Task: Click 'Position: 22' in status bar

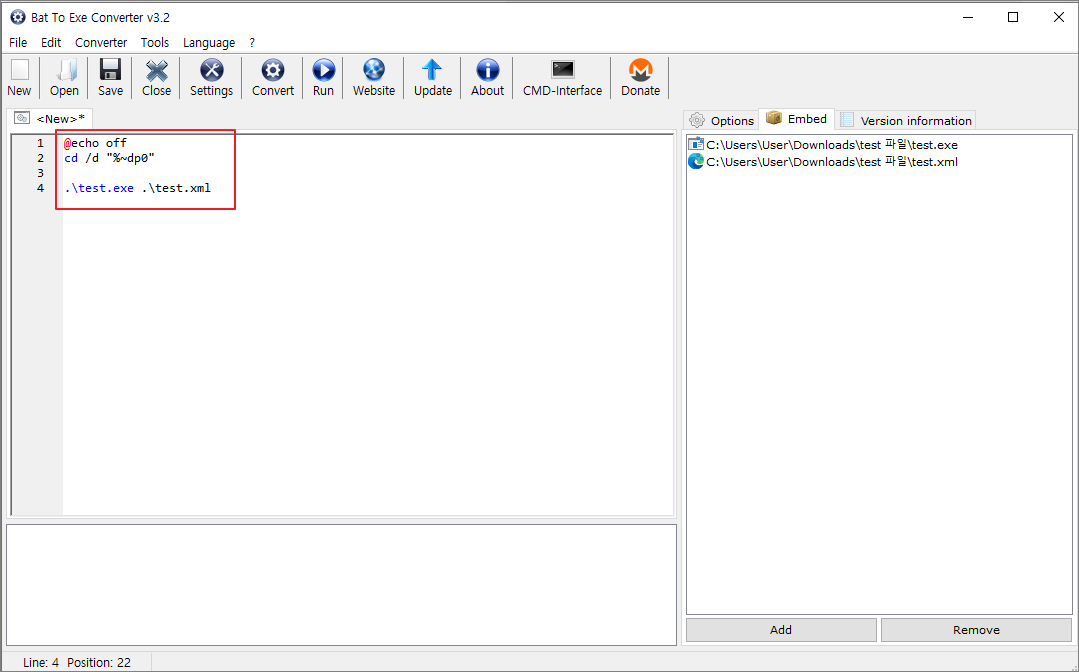Action: coord(99,663)
